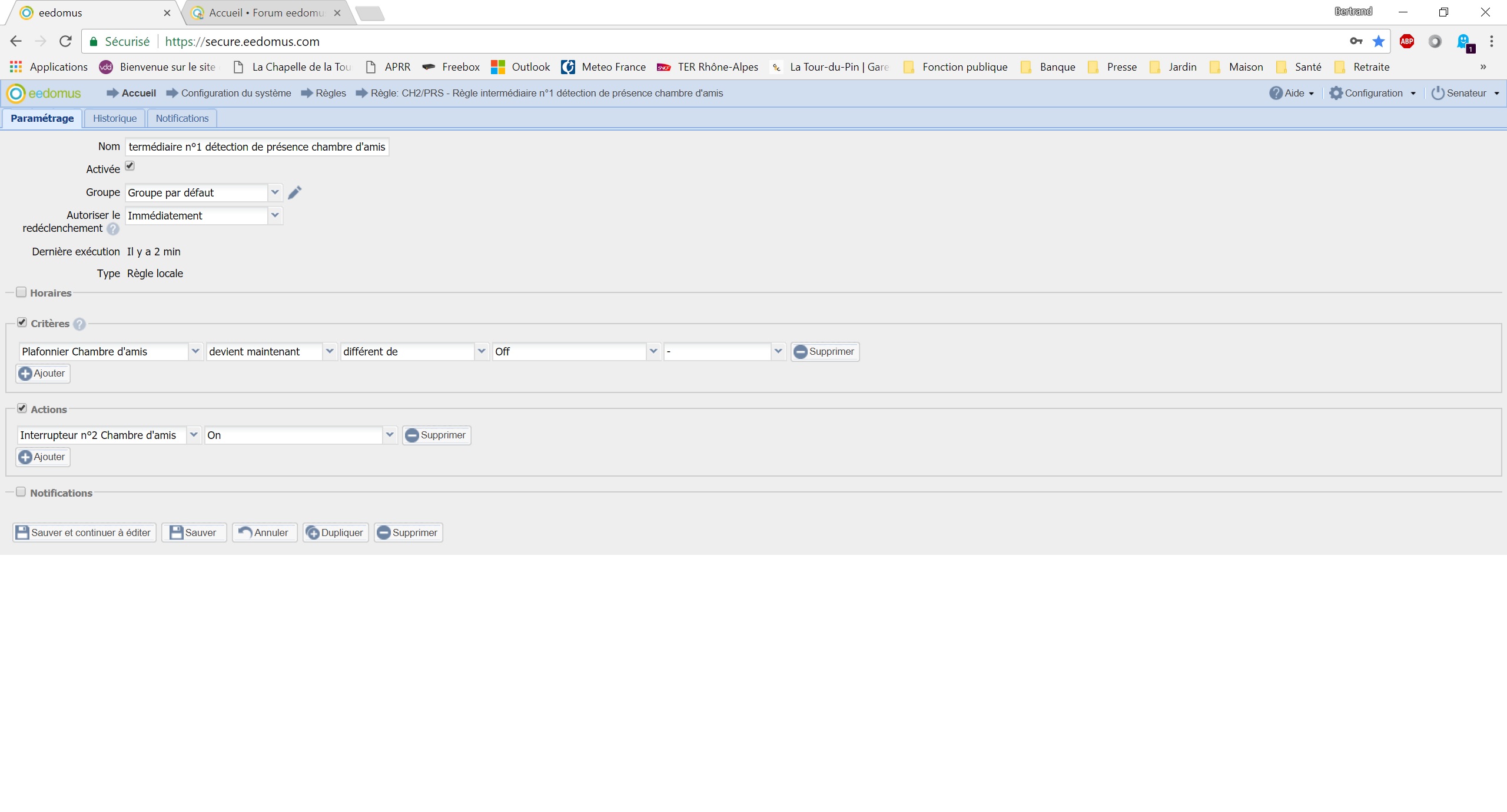Click the help icon beside Critères

click(79, 324)
